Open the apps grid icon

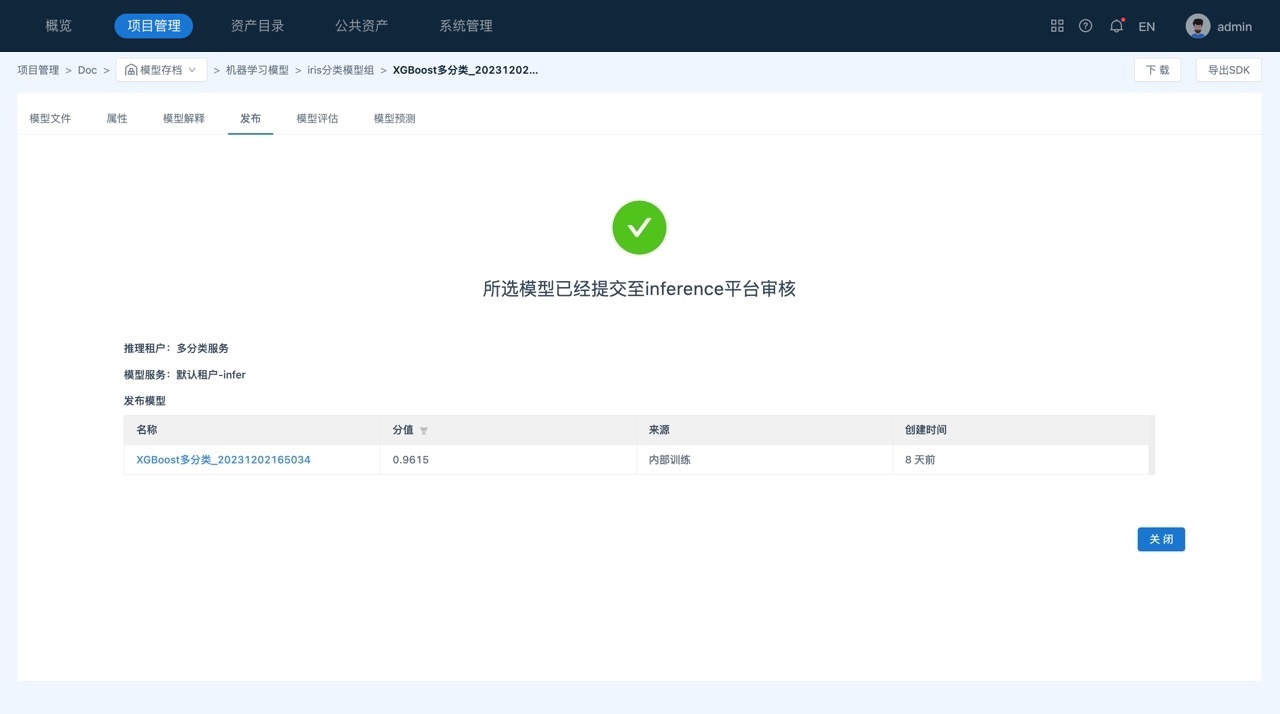(1057, 26)
